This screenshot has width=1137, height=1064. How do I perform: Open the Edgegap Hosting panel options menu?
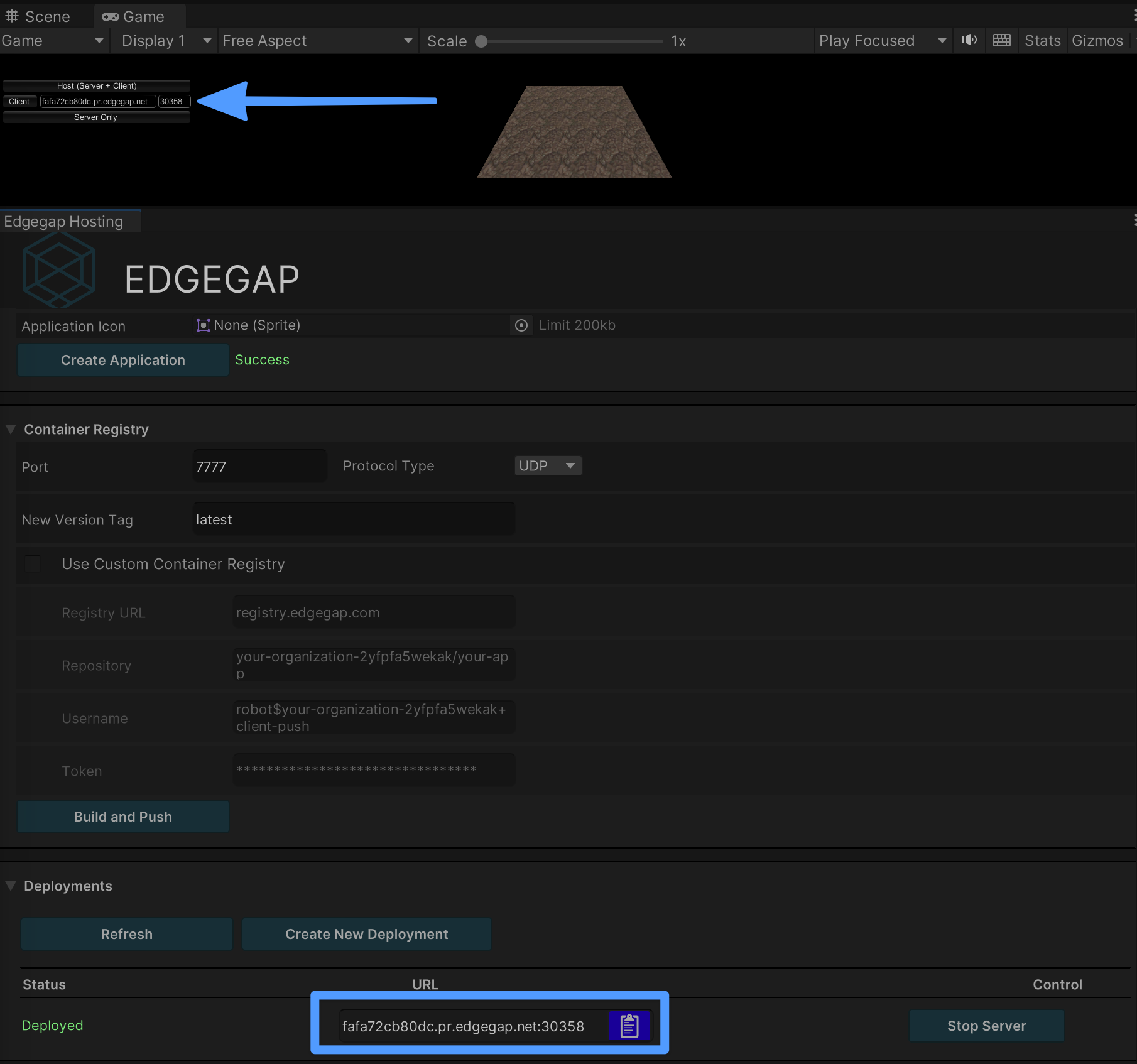coord(1134,220)
